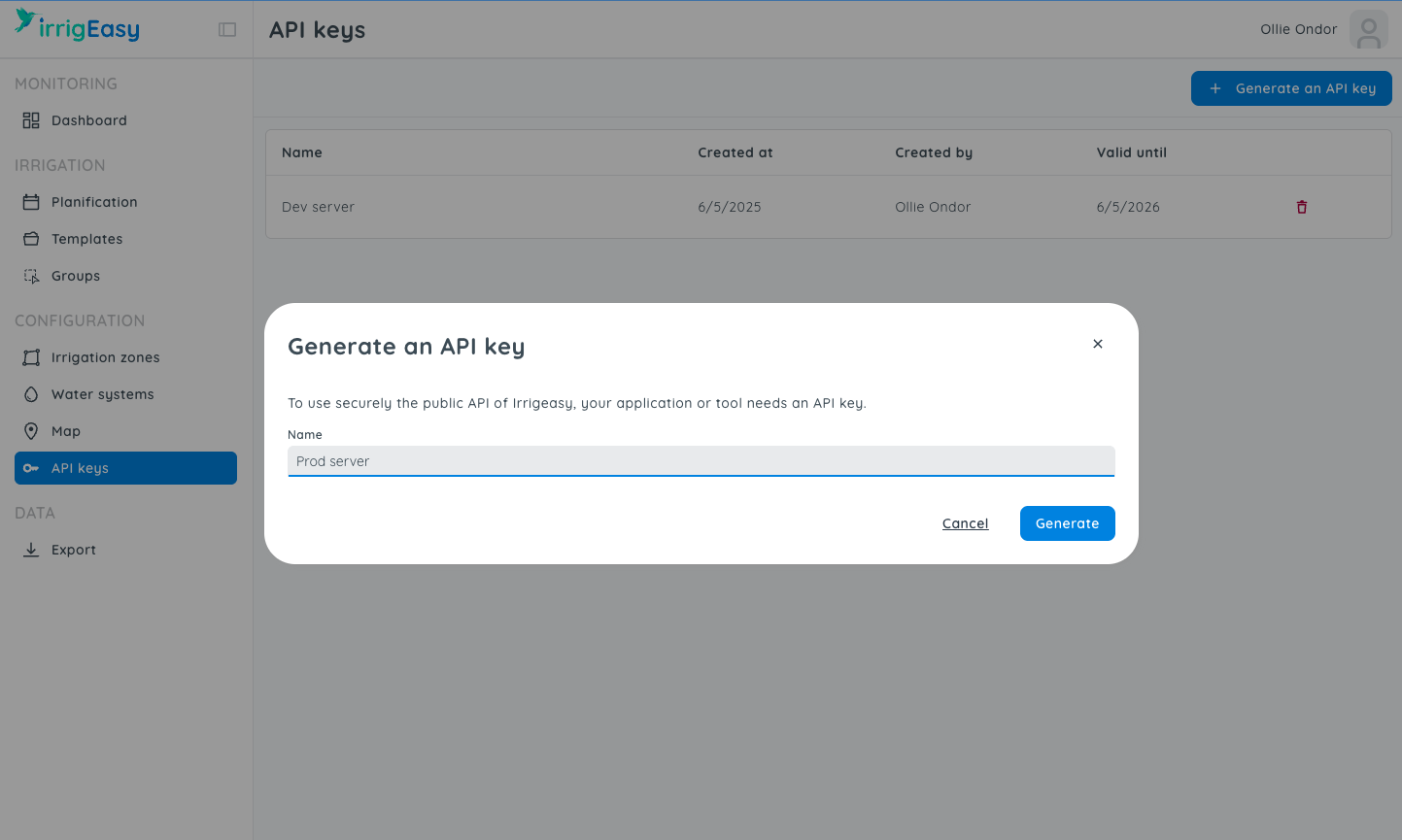Delete the Dev server key via trash icon
1402x840 pixels.
(1301, 206)
